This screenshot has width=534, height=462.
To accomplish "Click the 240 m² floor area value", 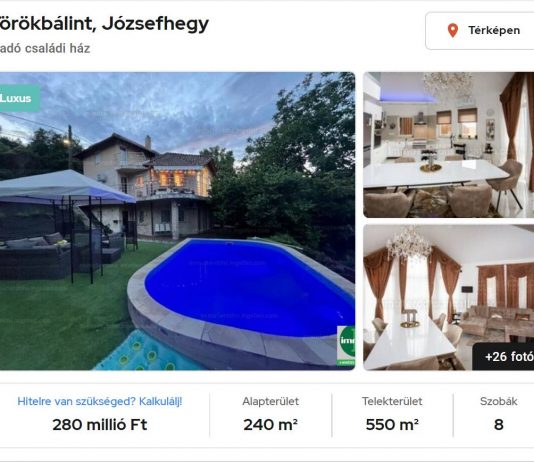I will tap(270, 425).
